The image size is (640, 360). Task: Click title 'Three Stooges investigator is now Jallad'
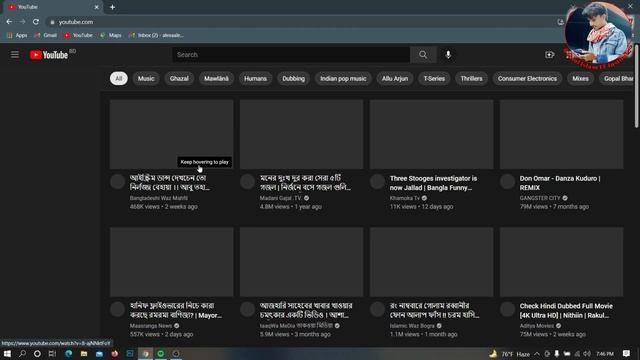coord(433,183)
